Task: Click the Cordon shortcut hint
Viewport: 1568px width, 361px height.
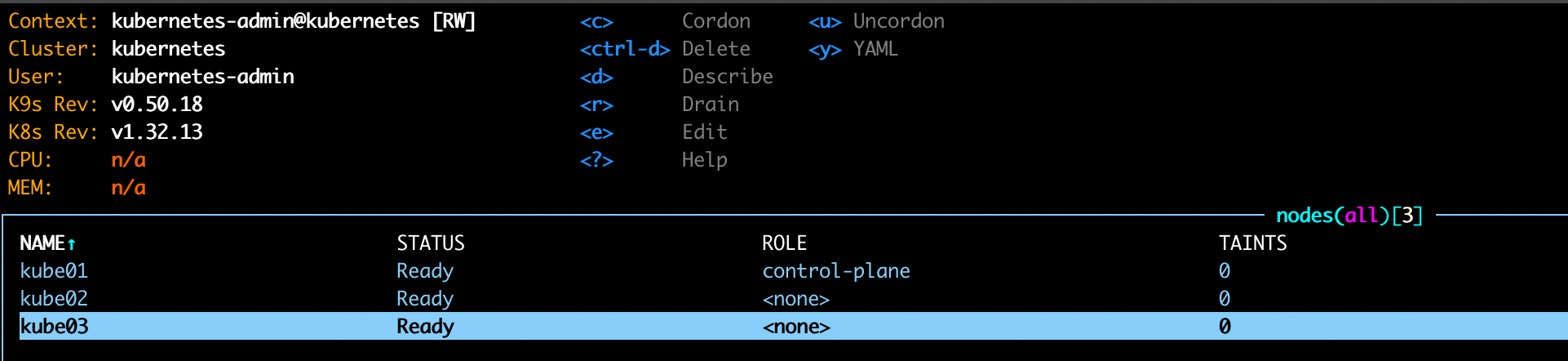Action: click(x=715, y=21)
